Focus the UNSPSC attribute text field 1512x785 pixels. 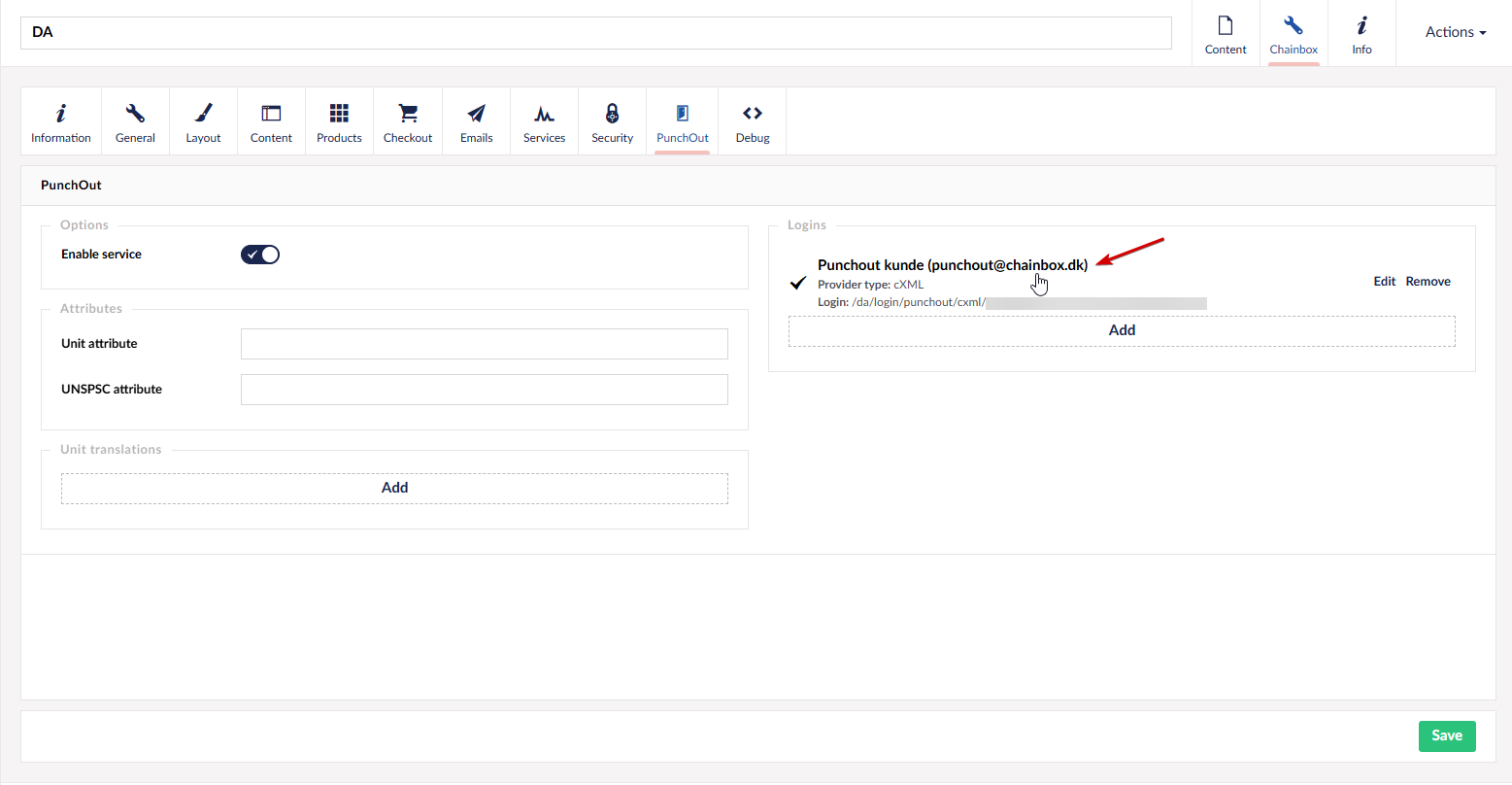coord(484,390)
